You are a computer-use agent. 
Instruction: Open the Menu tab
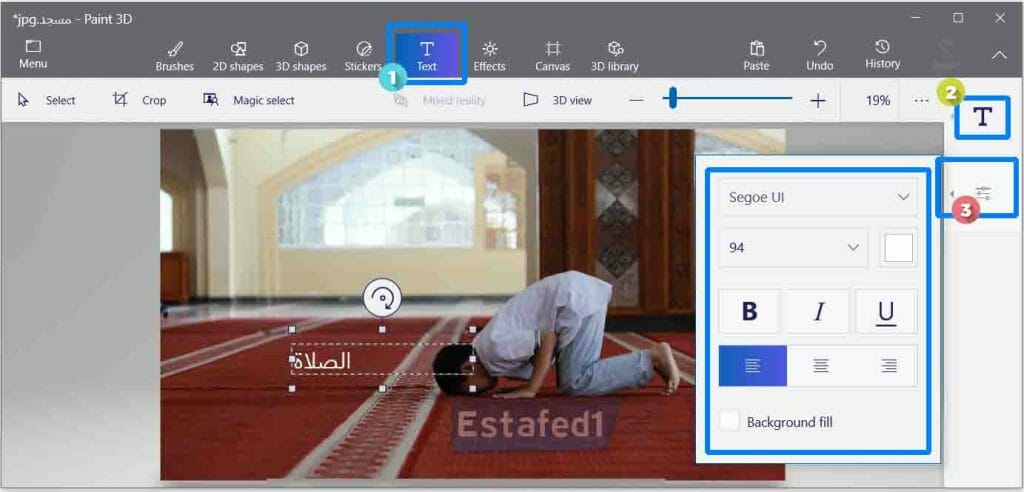pyautogui.click(x=33, y=54)
